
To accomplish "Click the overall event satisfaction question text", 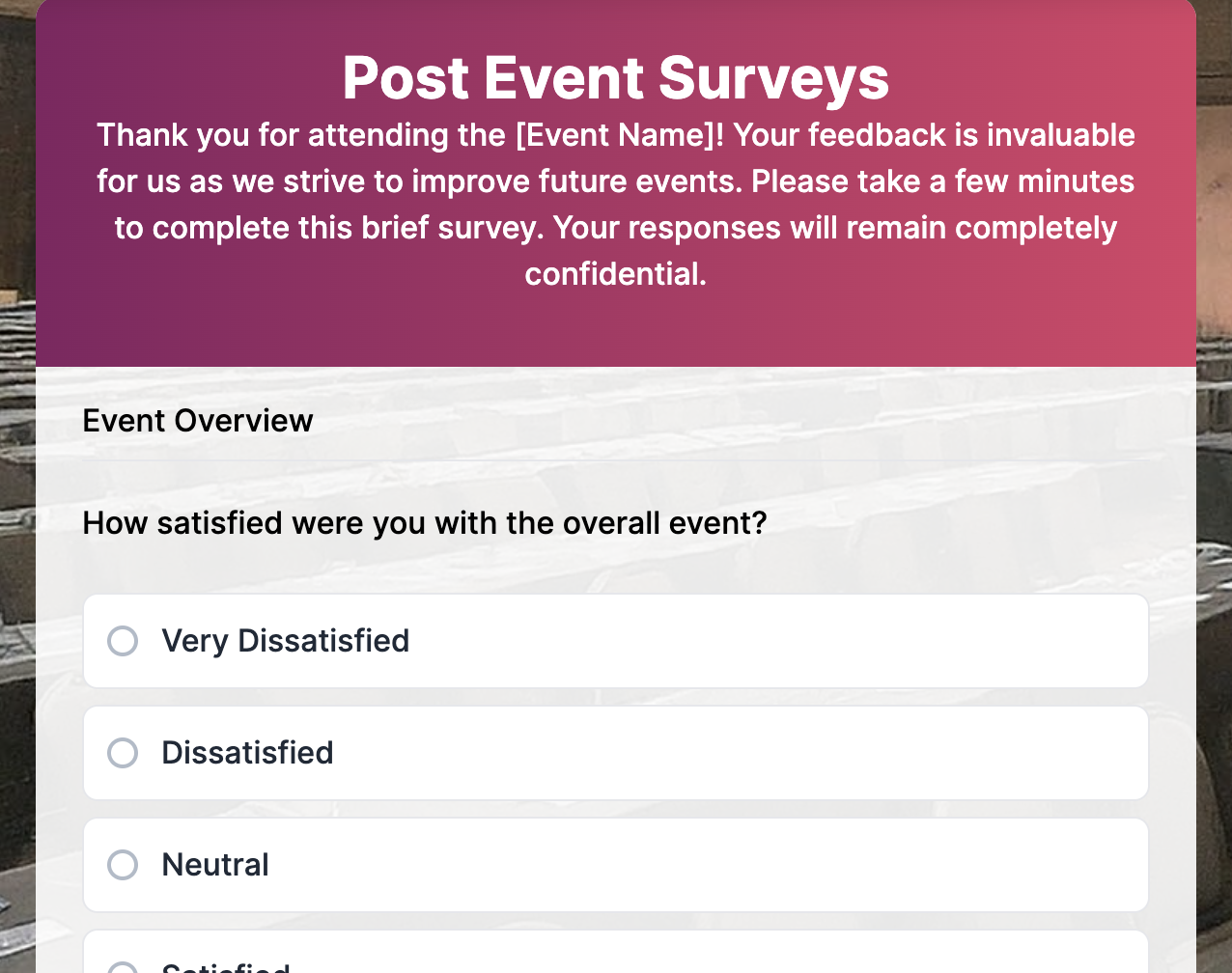I will (x=424, y=523).
